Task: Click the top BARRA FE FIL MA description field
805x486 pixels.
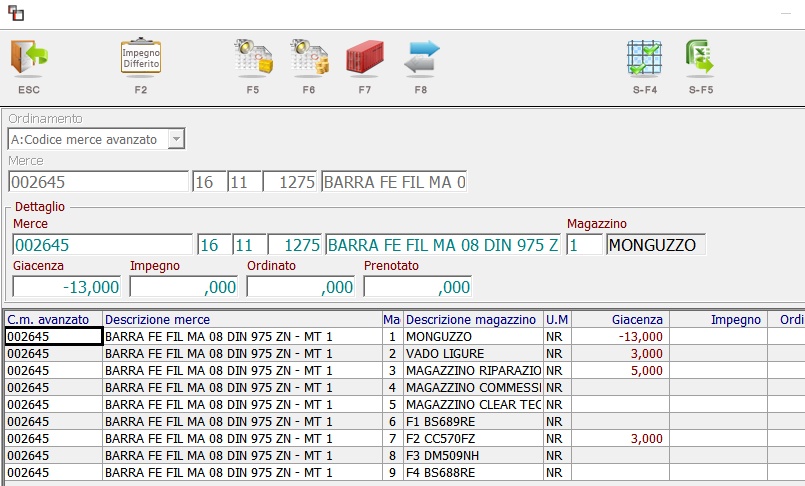Action: 394,182
